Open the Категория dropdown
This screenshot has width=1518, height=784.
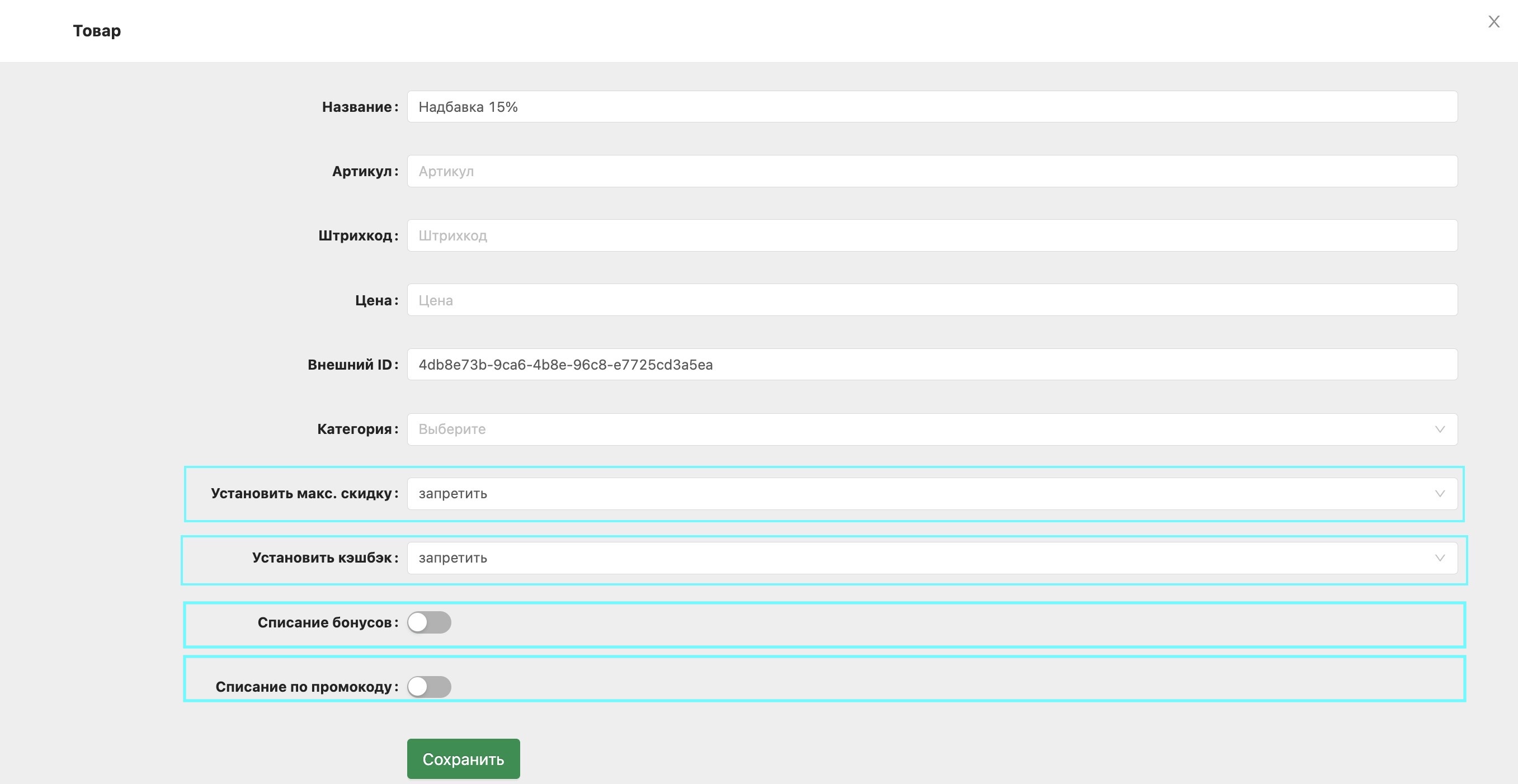(932, 429)
